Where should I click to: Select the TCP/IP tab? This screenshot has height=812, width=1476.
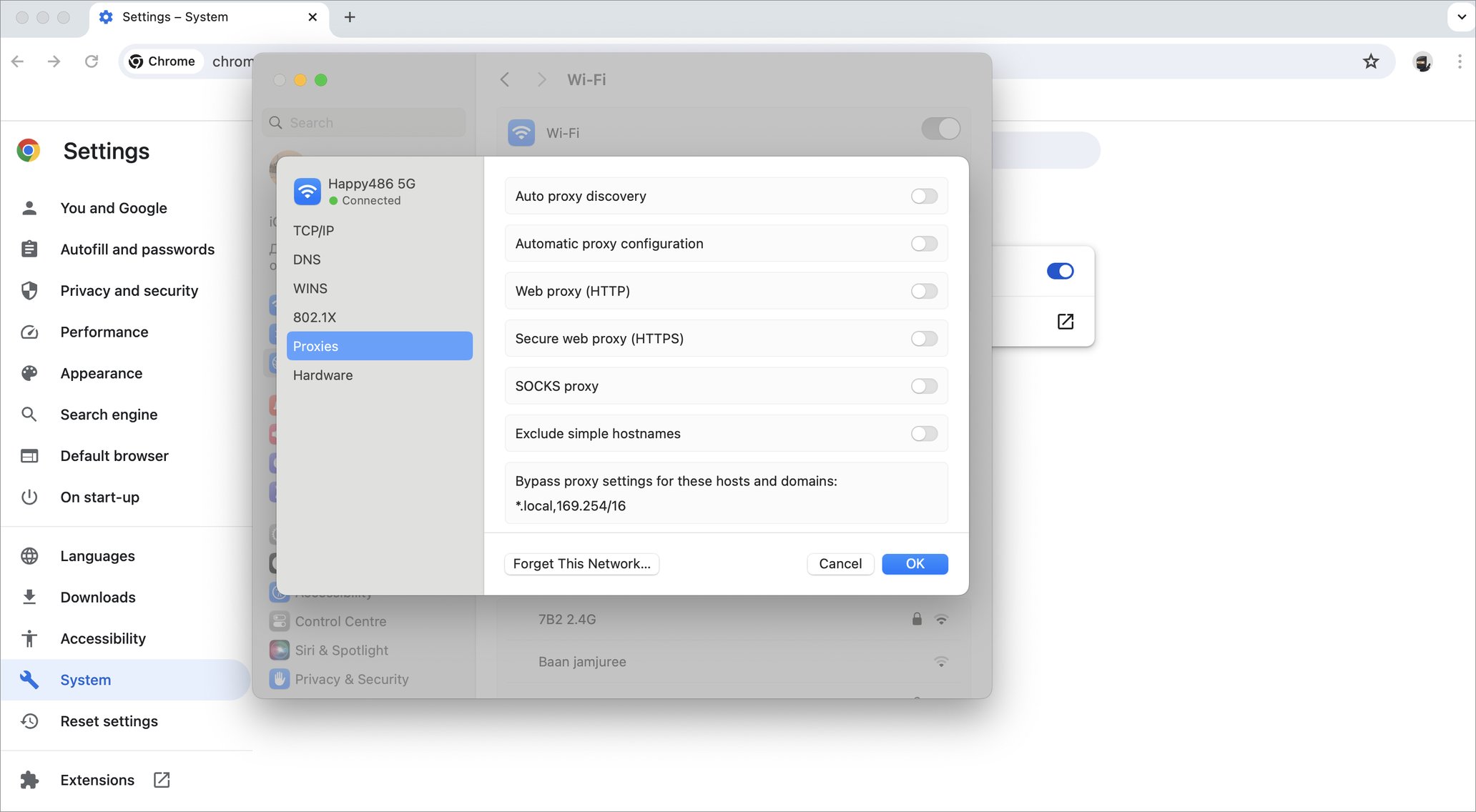click(x=380, y=231)
